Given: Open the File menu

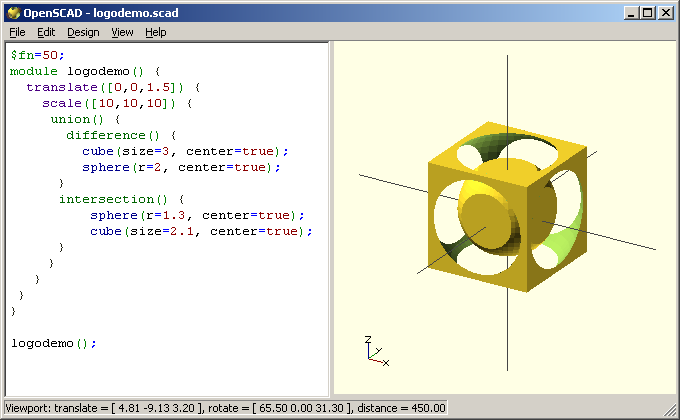Looking at the screenshot, I should [17, 32].
